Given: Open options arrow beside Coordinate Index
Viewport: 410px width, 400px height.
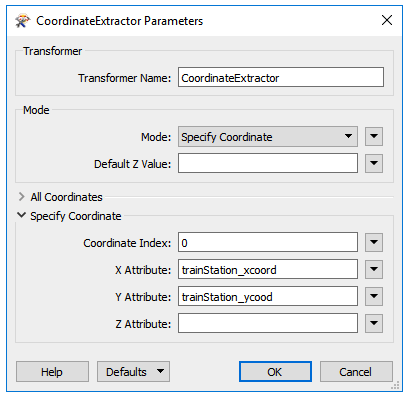Looking at the screenshot, I should point(374,242).
